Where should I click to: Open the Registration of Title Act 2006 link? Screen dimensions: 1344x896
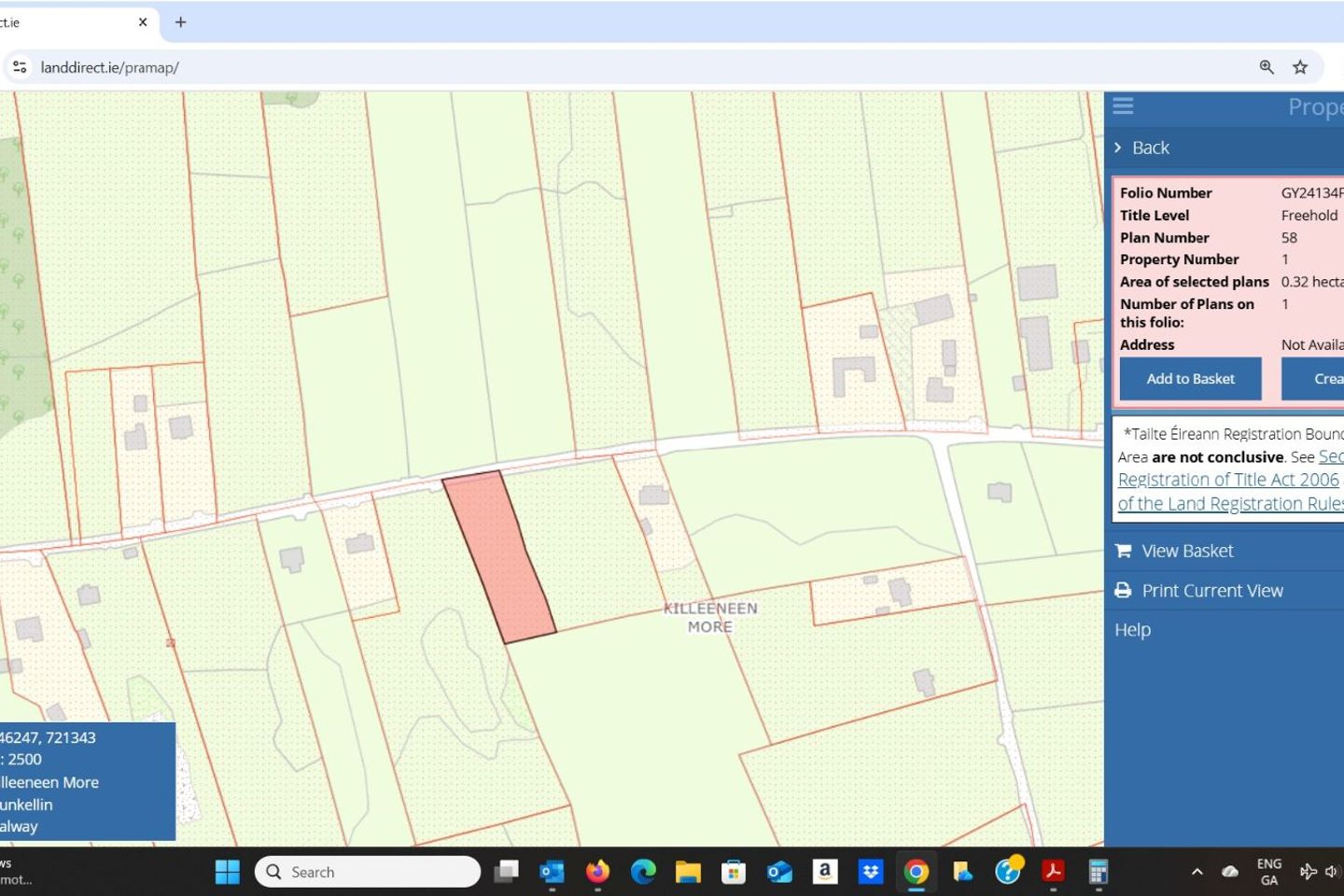point(1228,480)
